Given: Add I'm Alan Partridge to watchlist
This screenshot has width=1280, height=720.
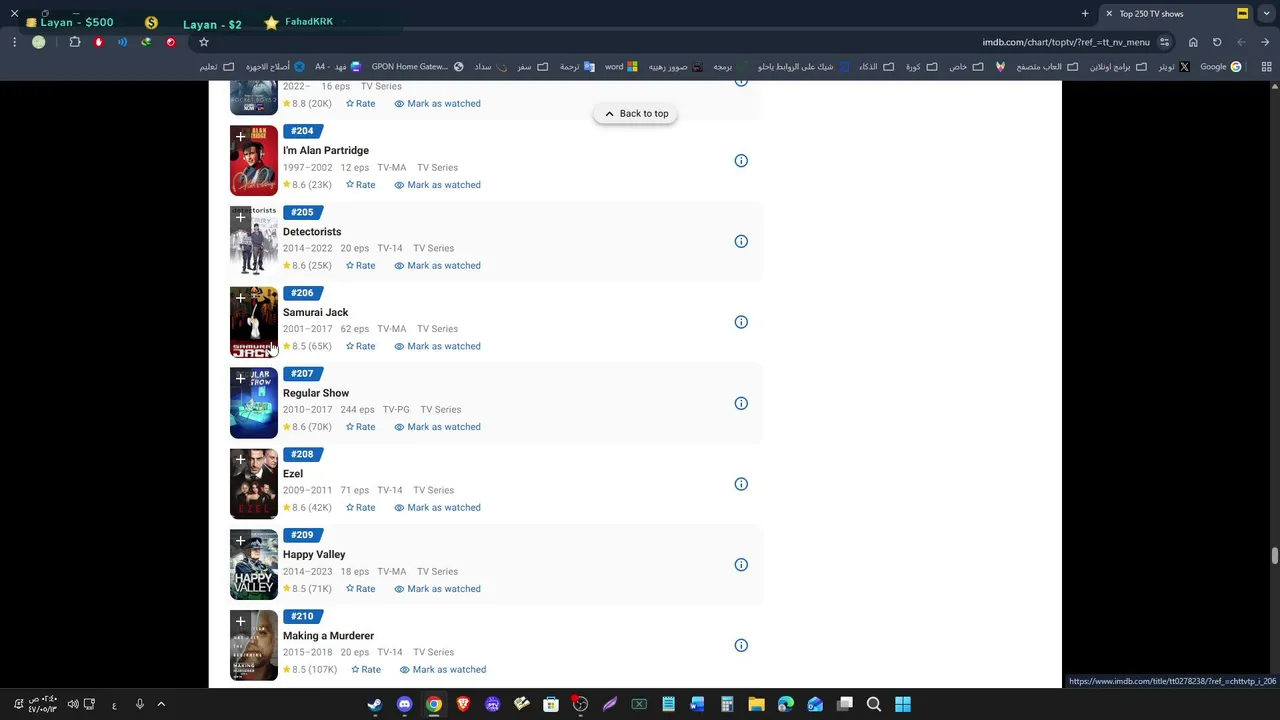Looking at the screenshot, I should pyautogui.click(x=240, y=136).
